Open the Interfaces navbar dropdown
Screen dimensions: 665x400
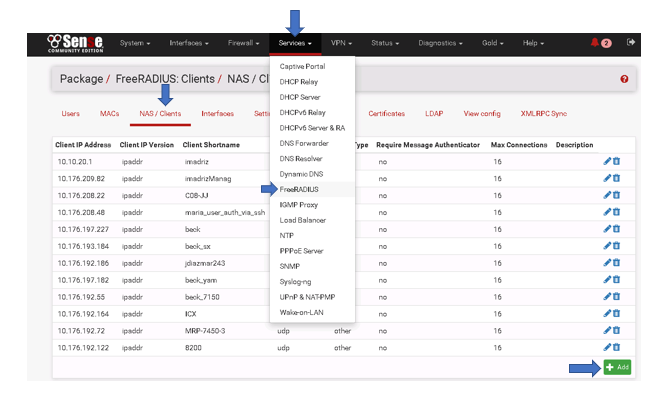(189, 43)
